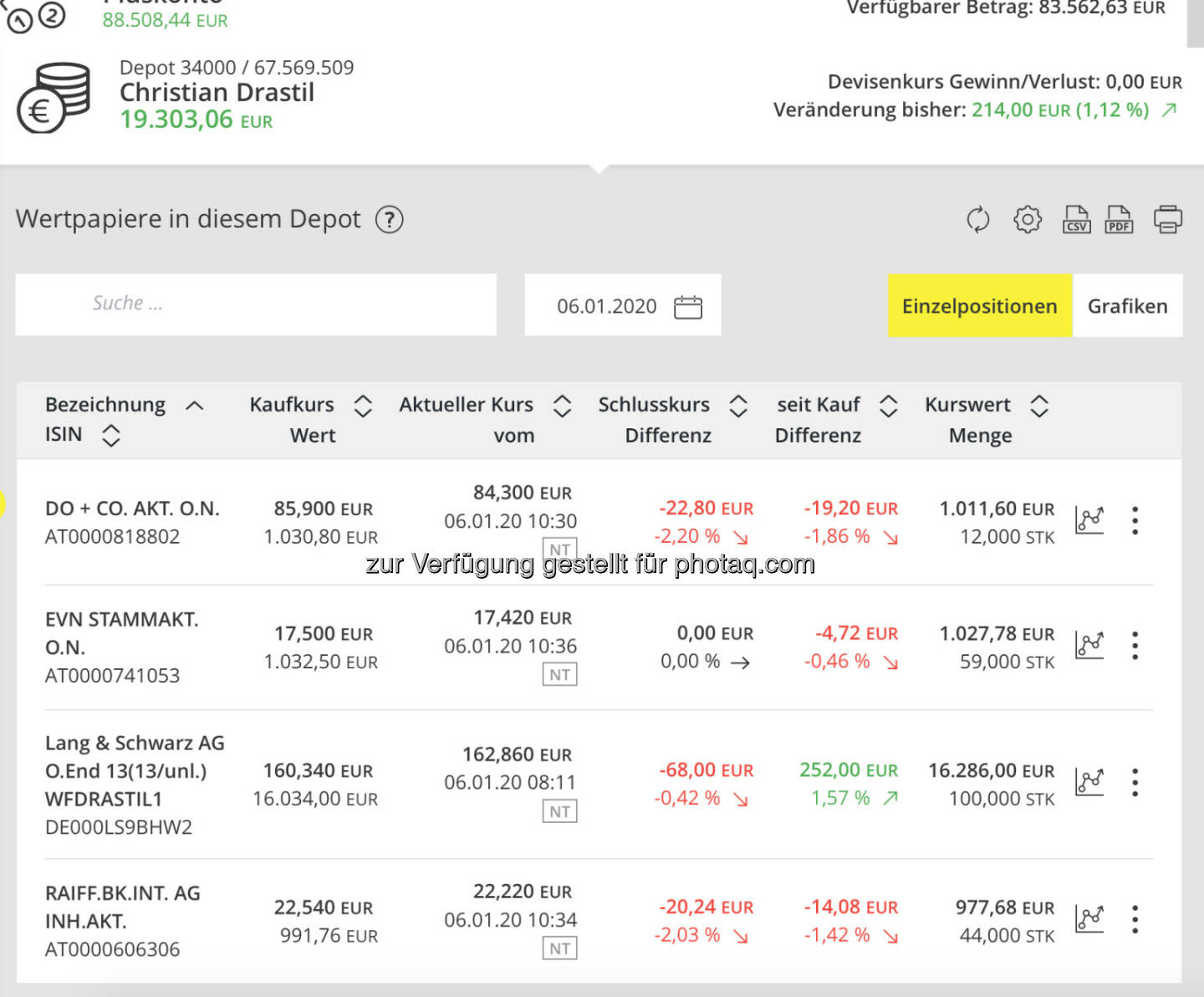Open the chart for DO + CO. AKT.
This screenshot has width=1204, height=997.
[x=1089, y=520]
